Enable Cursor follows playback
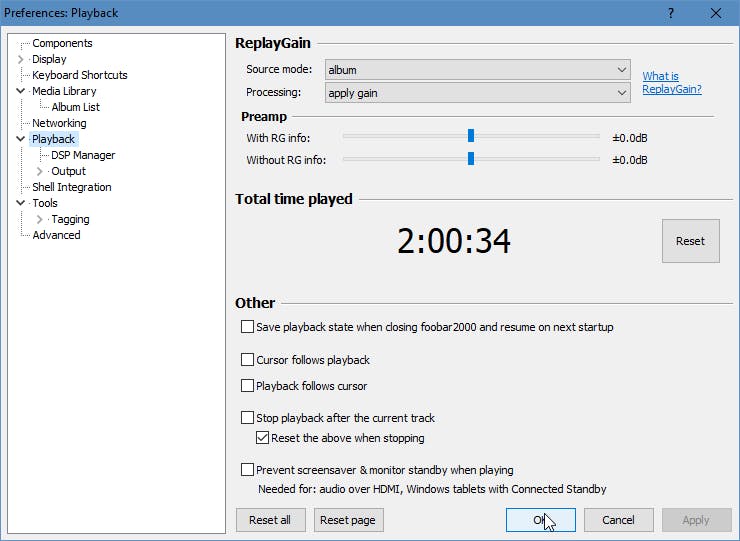The width and height of the screenshot is (740, 541). click(248, 360)
